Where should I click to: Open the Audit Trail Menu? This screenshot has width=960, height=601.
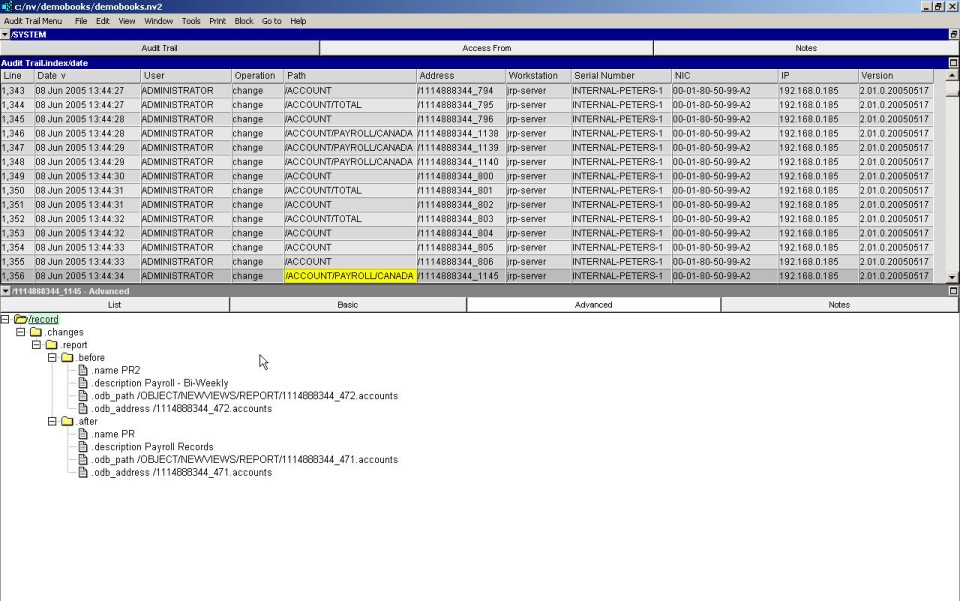click(33, 21)
